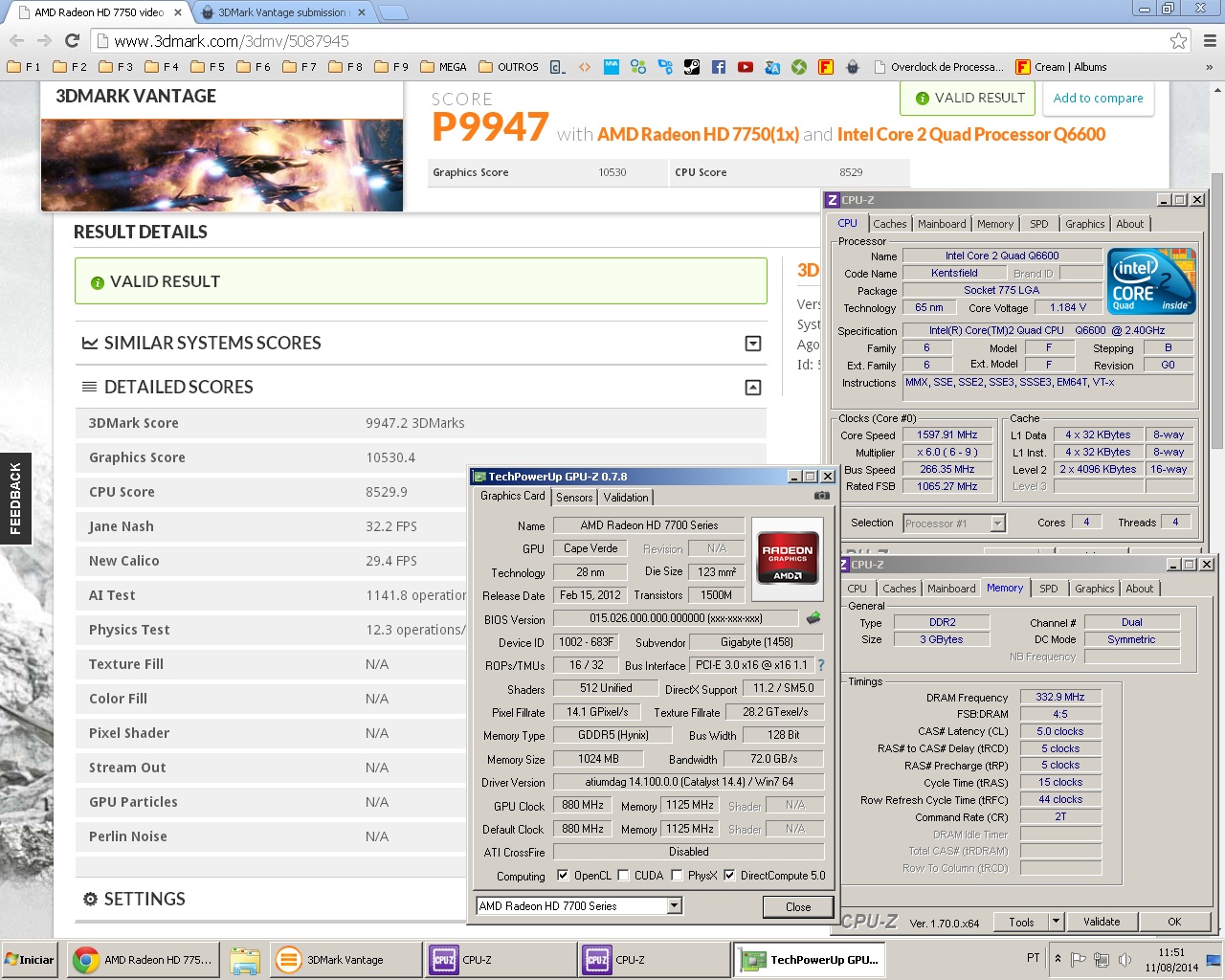
Task: Open the Sensors tab in GPU-Z
Action: [x=574, y=497]
